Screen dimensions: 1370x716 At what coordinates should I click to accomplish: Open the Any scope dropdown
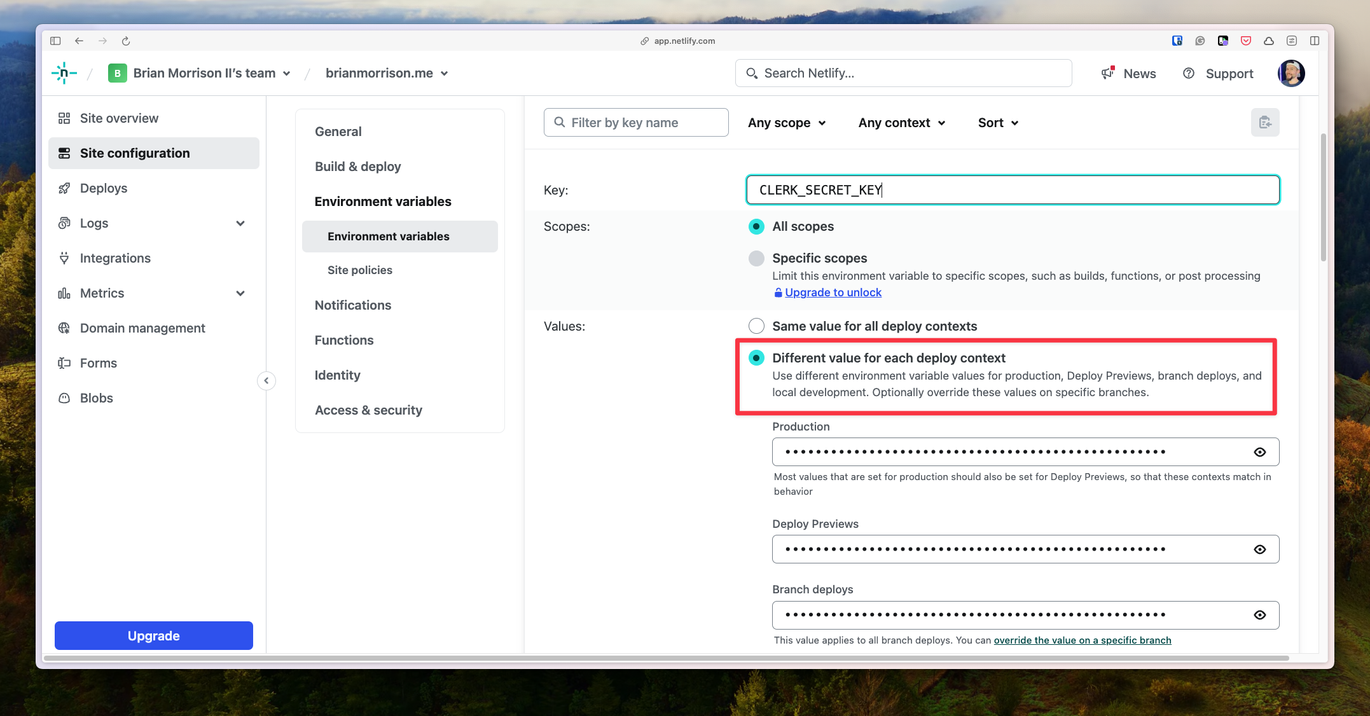(x=787, y=122)
